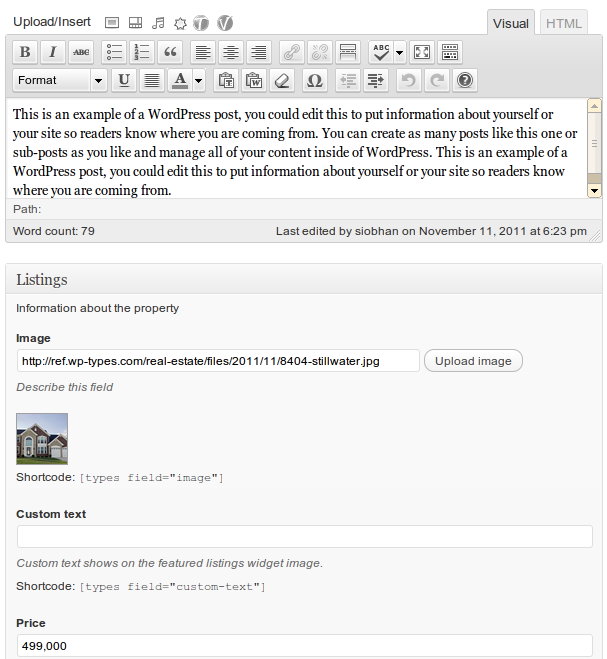Click the house image thumbnail
Screen dimensions: 607x659
(x=42, y=439)
